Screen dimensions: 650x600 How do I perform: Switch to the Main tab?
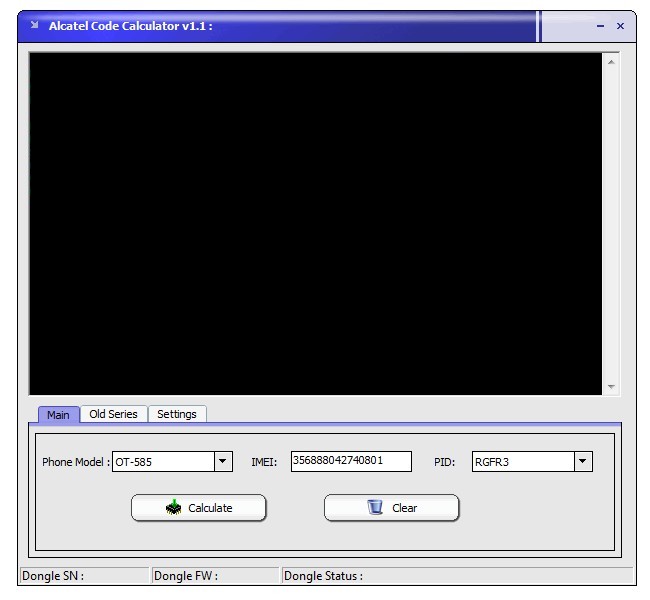point(58,414)
